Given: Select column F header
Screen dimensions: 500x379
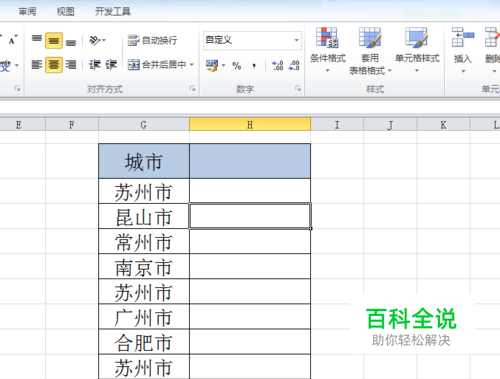Looking at the screenshot, I should 72,125.
